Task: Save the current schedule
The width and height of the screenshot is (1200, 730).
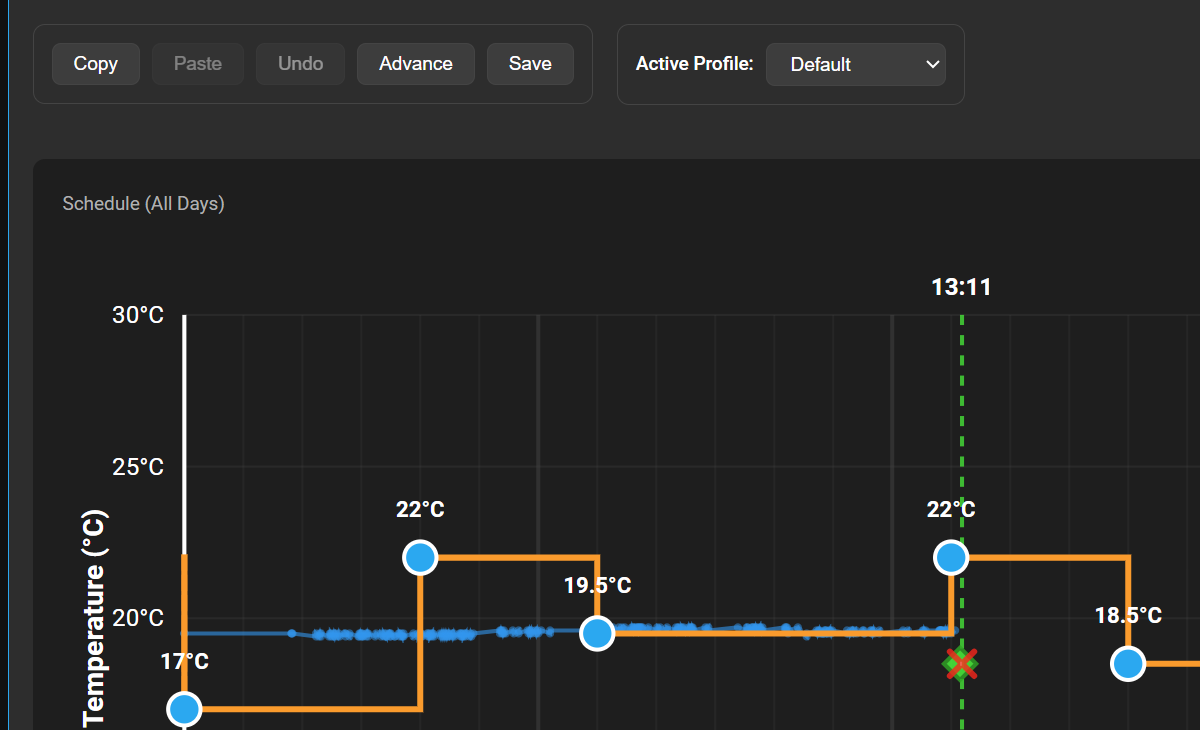Action: pos(530,64)
